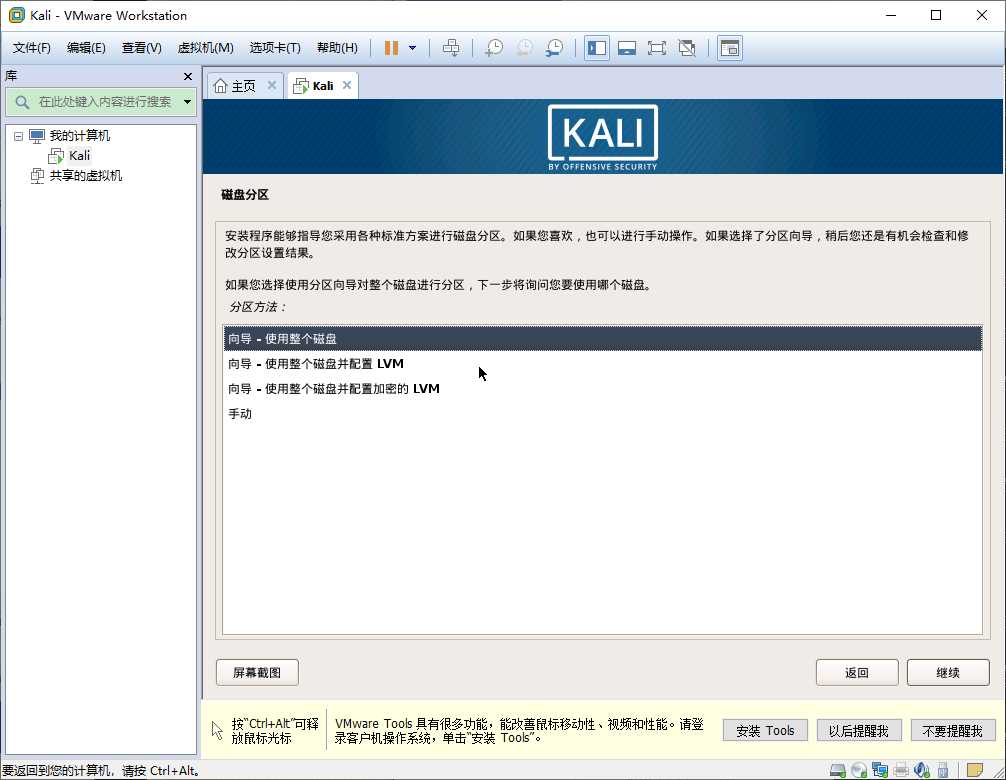This screenshot has width=1006, height=780.
Task: Take a snapshot of the virtual machine
Action: pos(493,48)
